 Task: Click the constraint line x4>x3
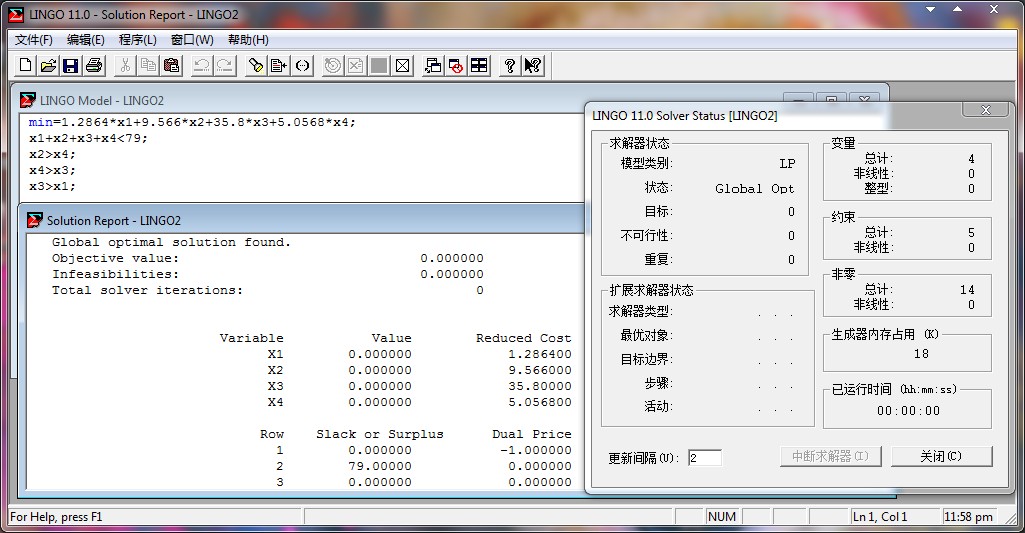click(x=52, y=170)
